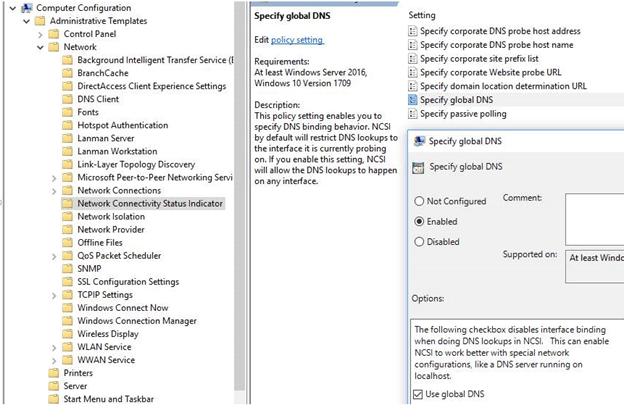
Task: Click the Wireless Display folder icon
Action: click(67, 334)
